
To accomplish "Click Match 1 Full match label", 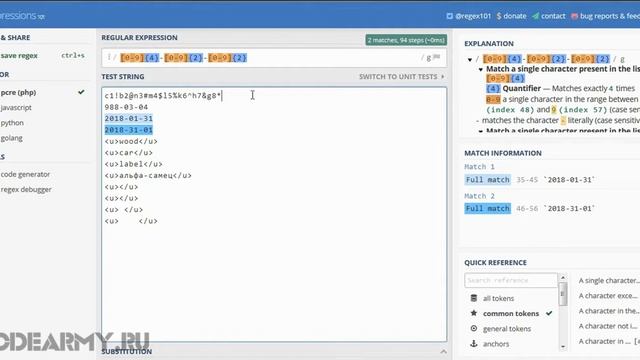I will click(x=487, y=180).
